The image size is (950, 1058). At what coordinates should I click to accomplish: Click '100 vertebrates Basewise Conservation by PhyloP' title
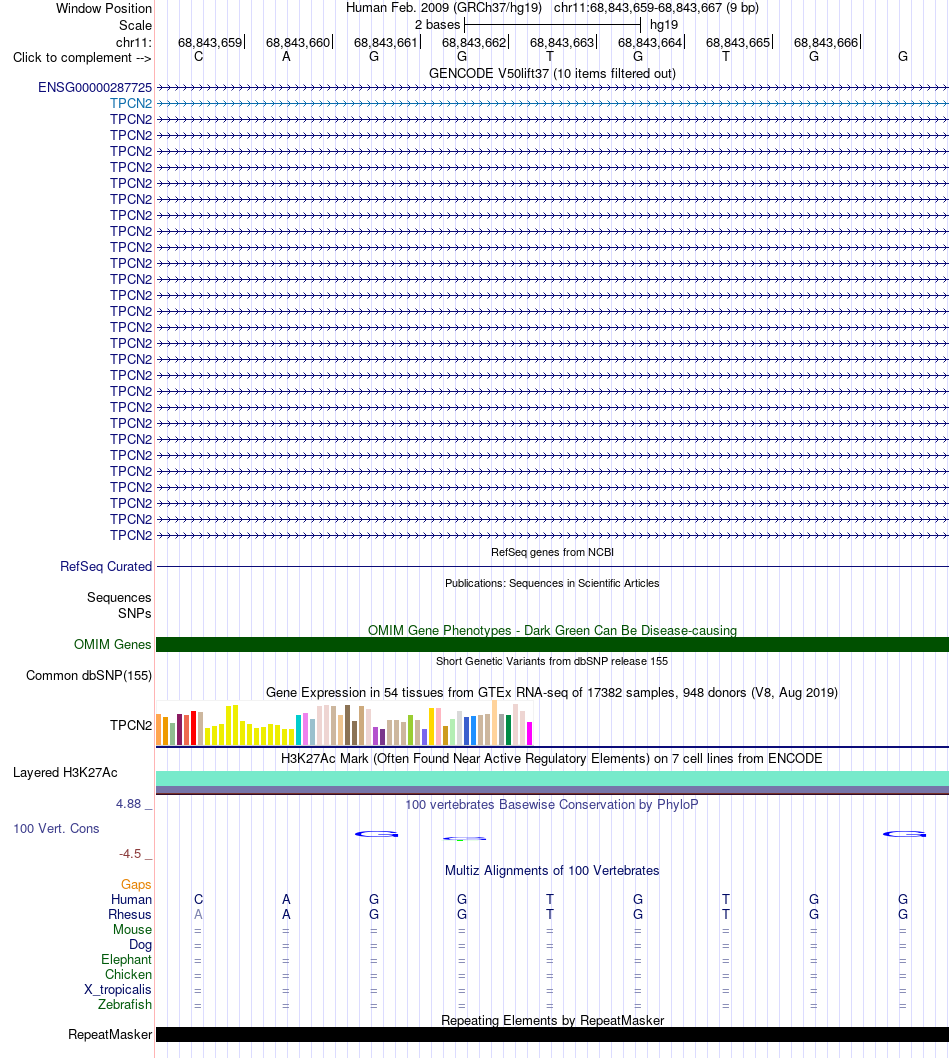[x=552, y=804]
